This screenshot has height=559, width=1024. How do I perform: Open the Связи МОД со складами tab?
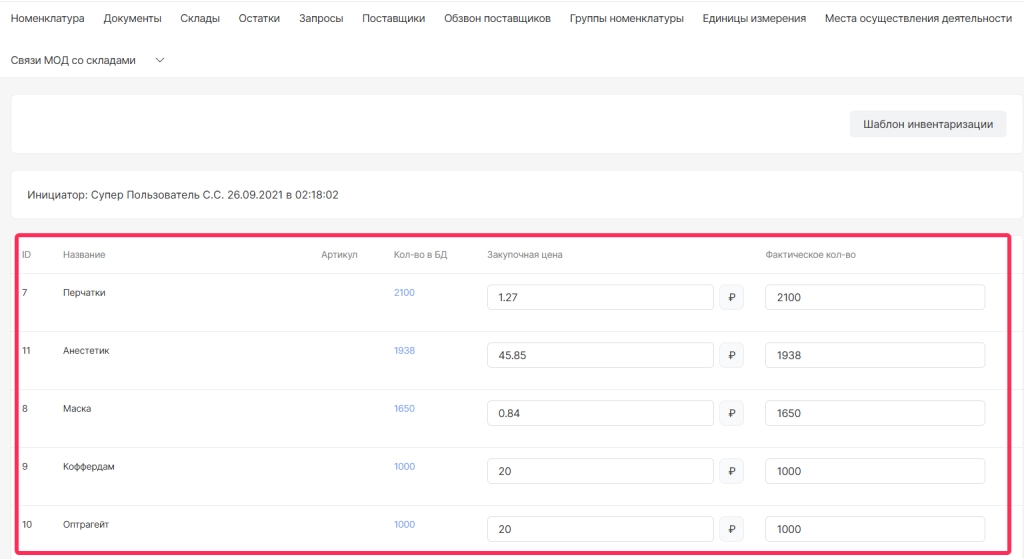coord(78,60)
